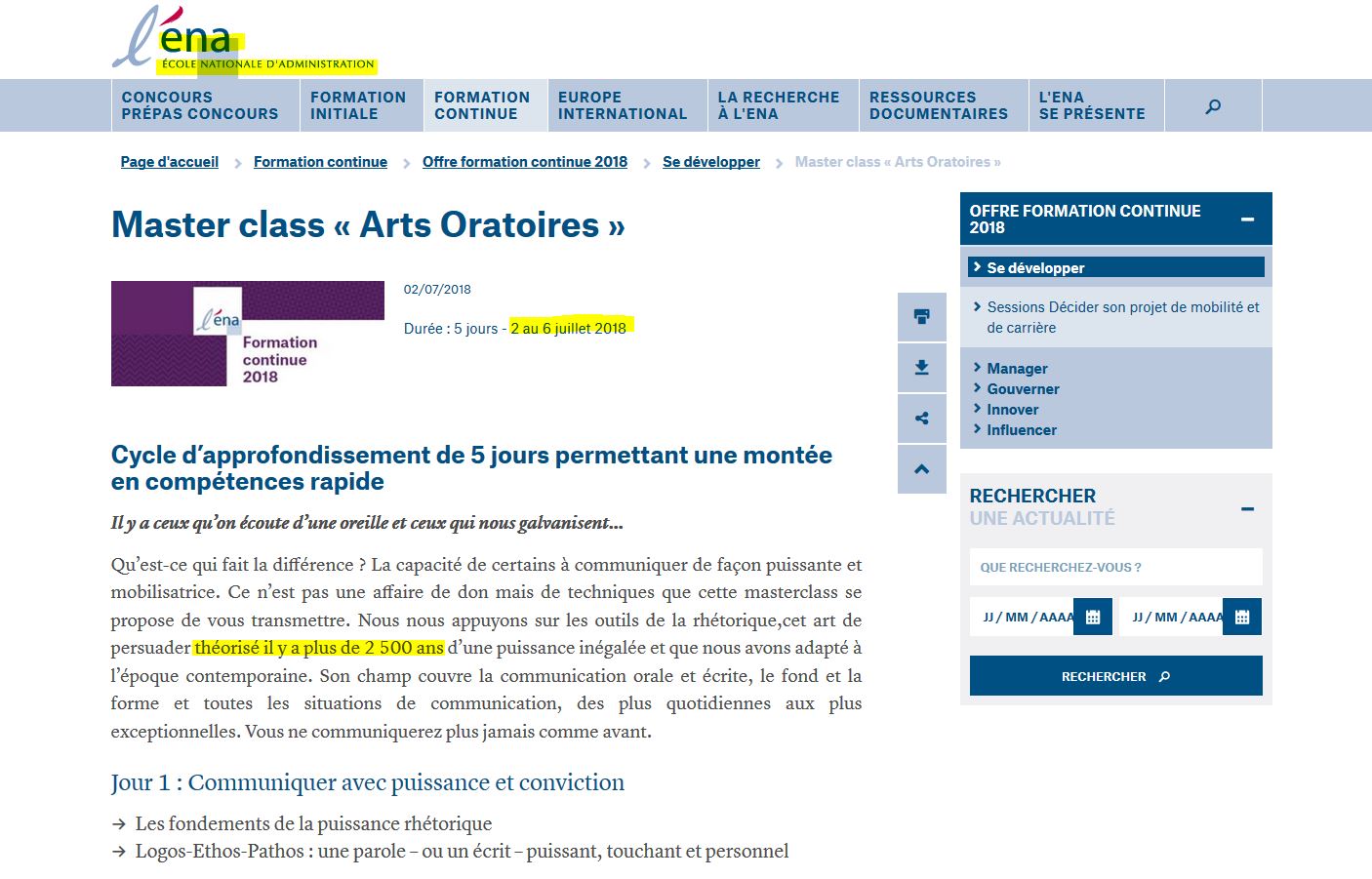Click the scroll-to-top arrow icon

(921, 469)
